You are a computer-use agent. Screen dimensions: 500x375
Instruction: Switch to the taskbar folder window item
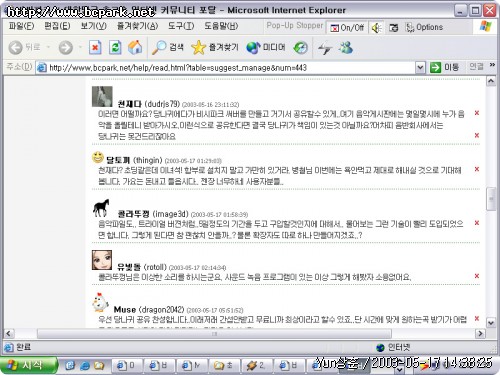point(225,366)
